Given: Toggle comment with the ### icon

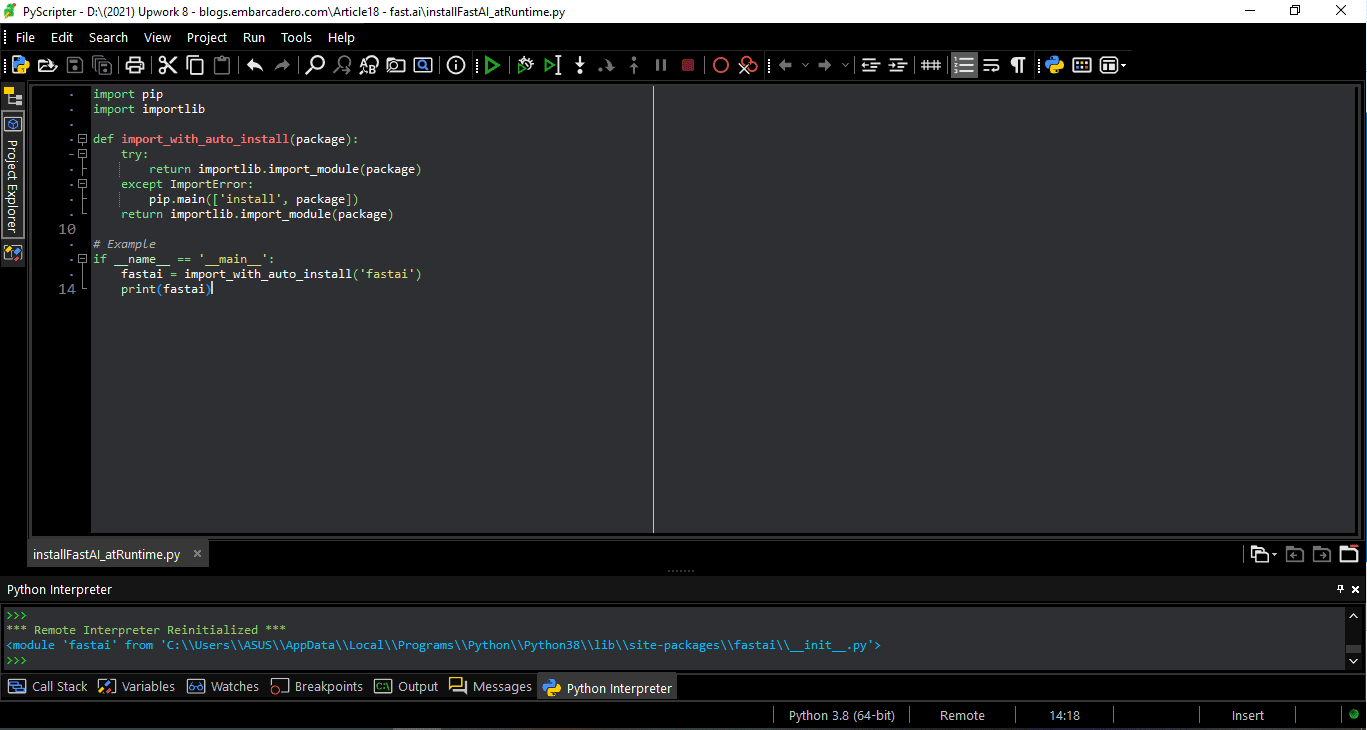Looking at the screenshot, I should pyautogui.click(x=930, y=65).
